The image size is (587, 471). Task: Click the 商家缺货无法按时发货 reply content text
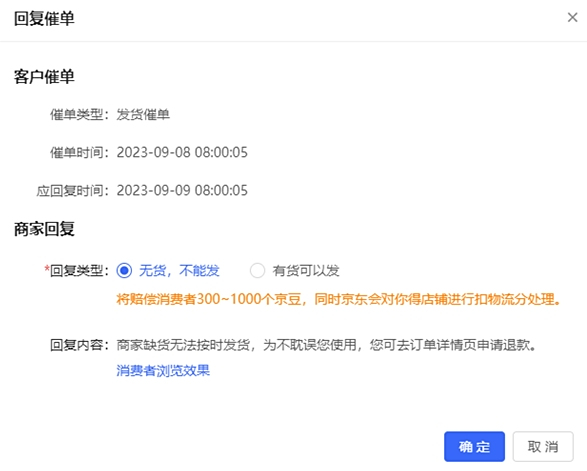click(x=326, y=345)
